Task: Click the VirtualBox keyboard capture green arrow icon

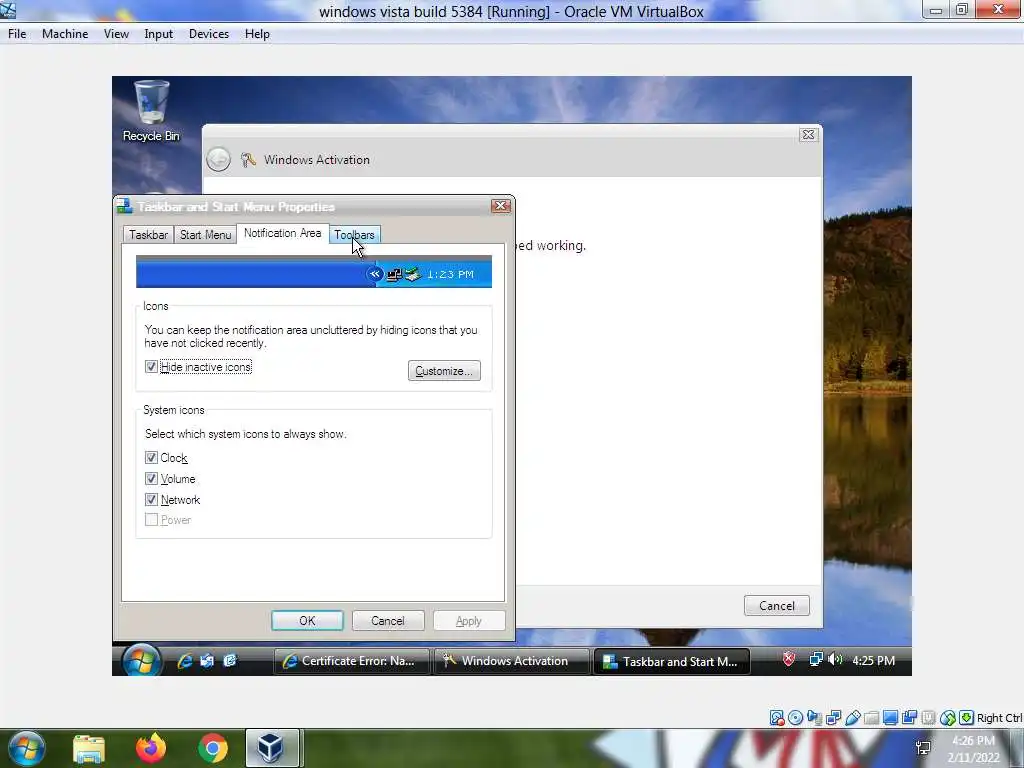Action: pos(967,718)
